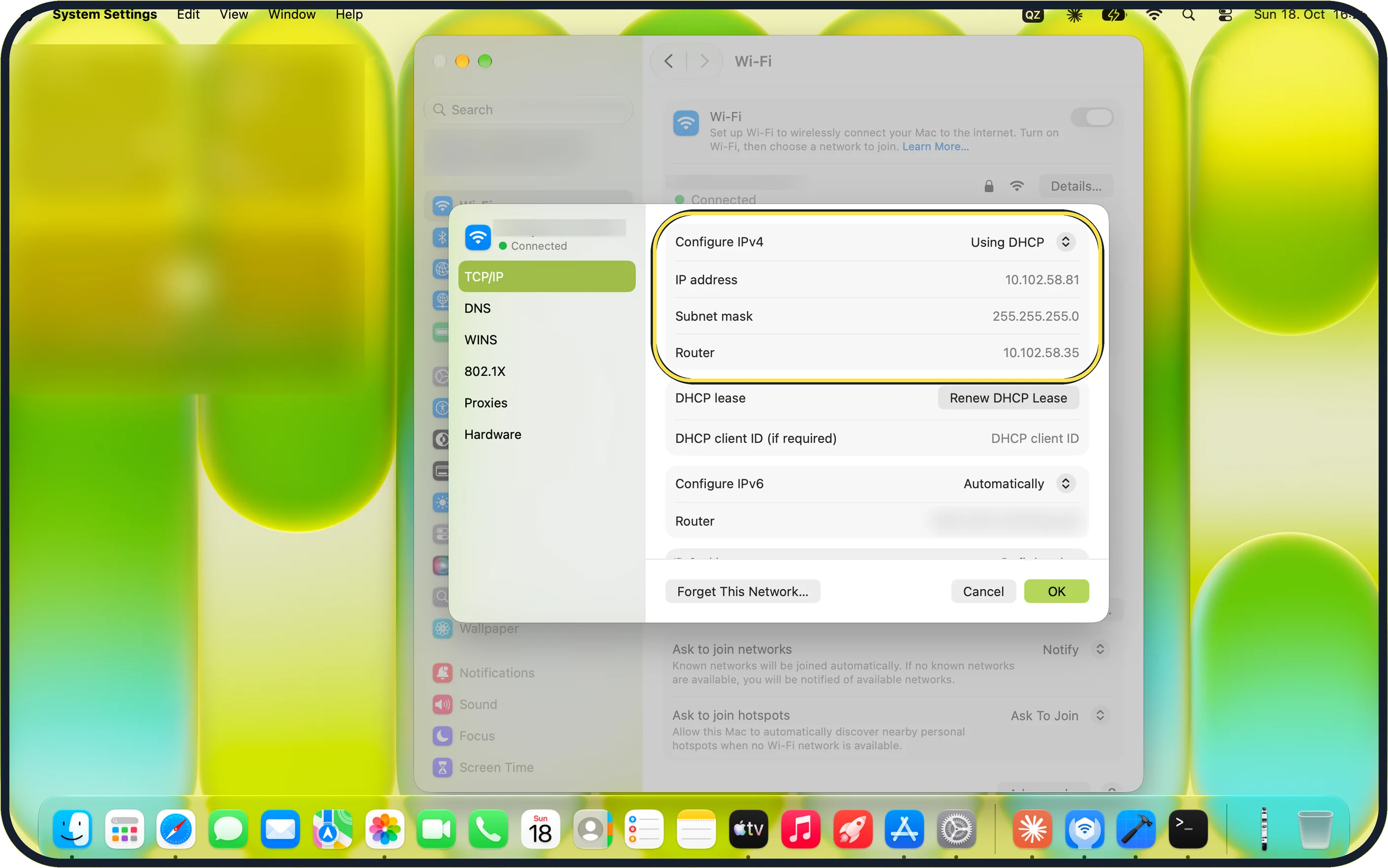1388x868 pixels.
Task: Open the Window menu
Action: 292,14
